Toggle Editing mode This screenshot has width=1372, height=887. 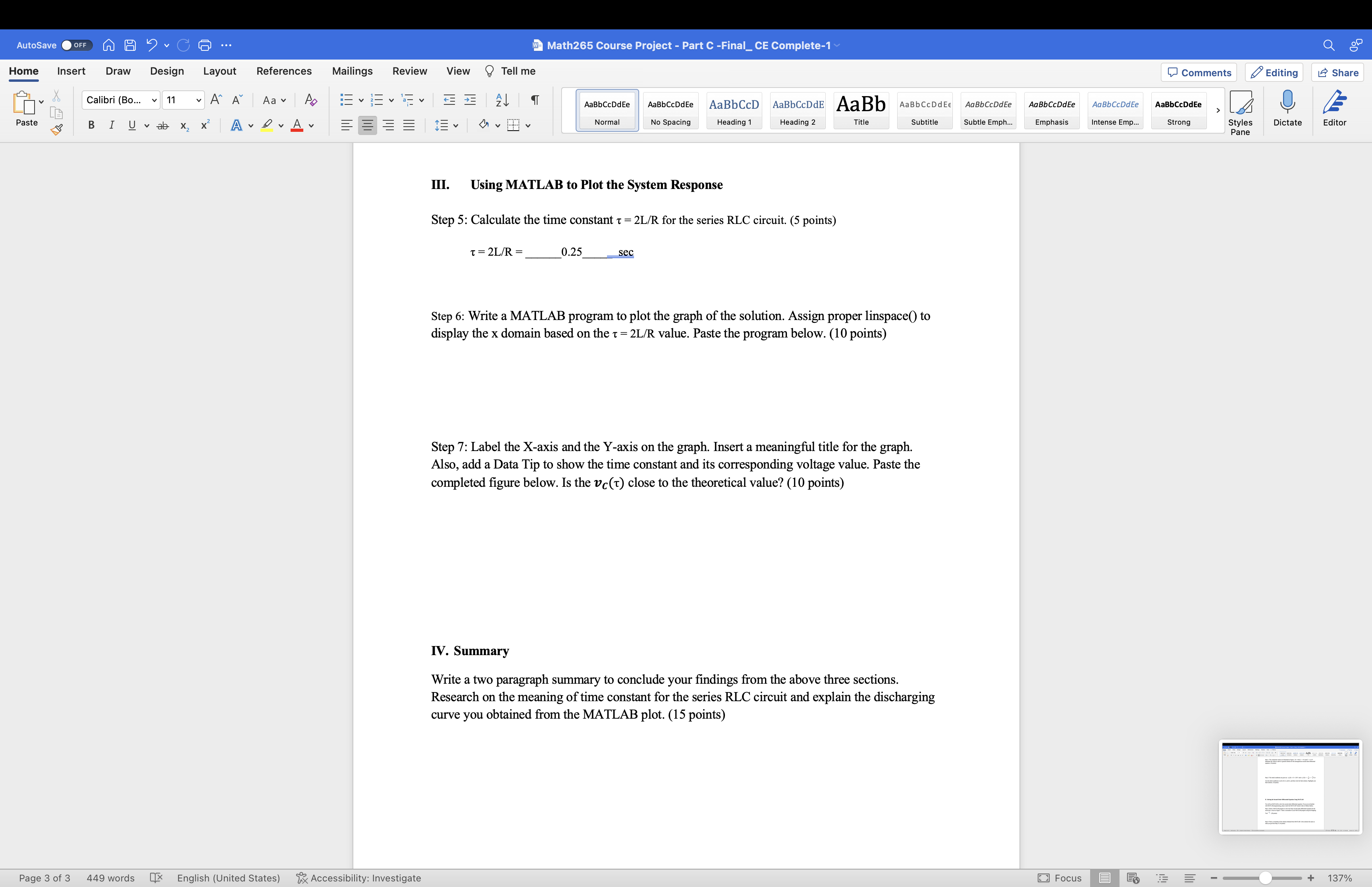1274,71
